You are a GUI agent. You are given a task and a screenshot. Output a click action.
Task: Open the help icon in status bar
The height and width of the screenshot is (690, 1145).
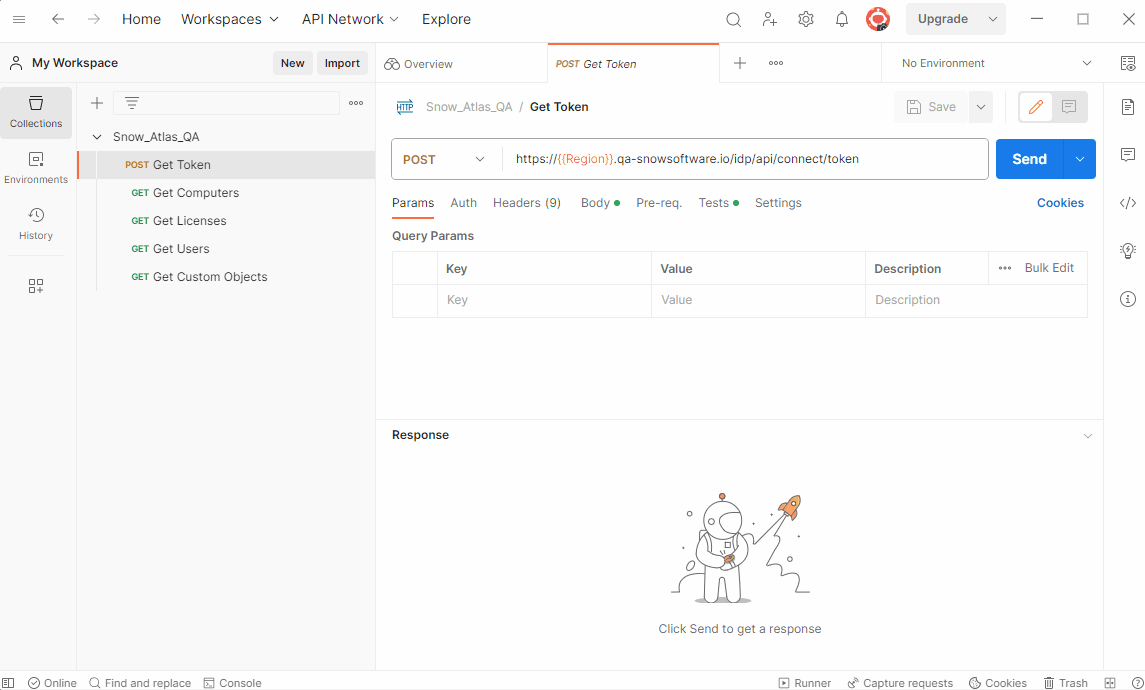pyautogui.click(x=1136, y=683)
